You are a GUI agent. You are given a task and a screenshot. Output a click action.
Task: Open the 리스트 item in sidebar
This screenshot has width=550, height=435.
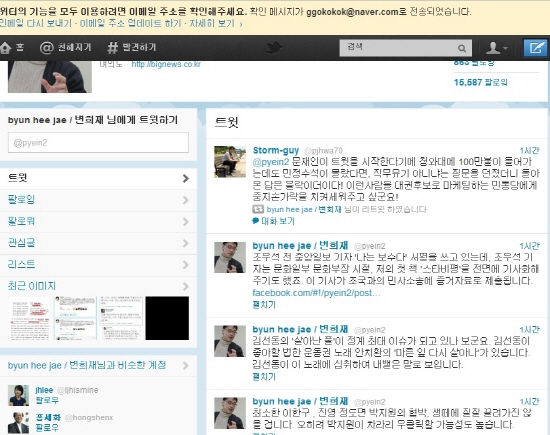point(98,265)
